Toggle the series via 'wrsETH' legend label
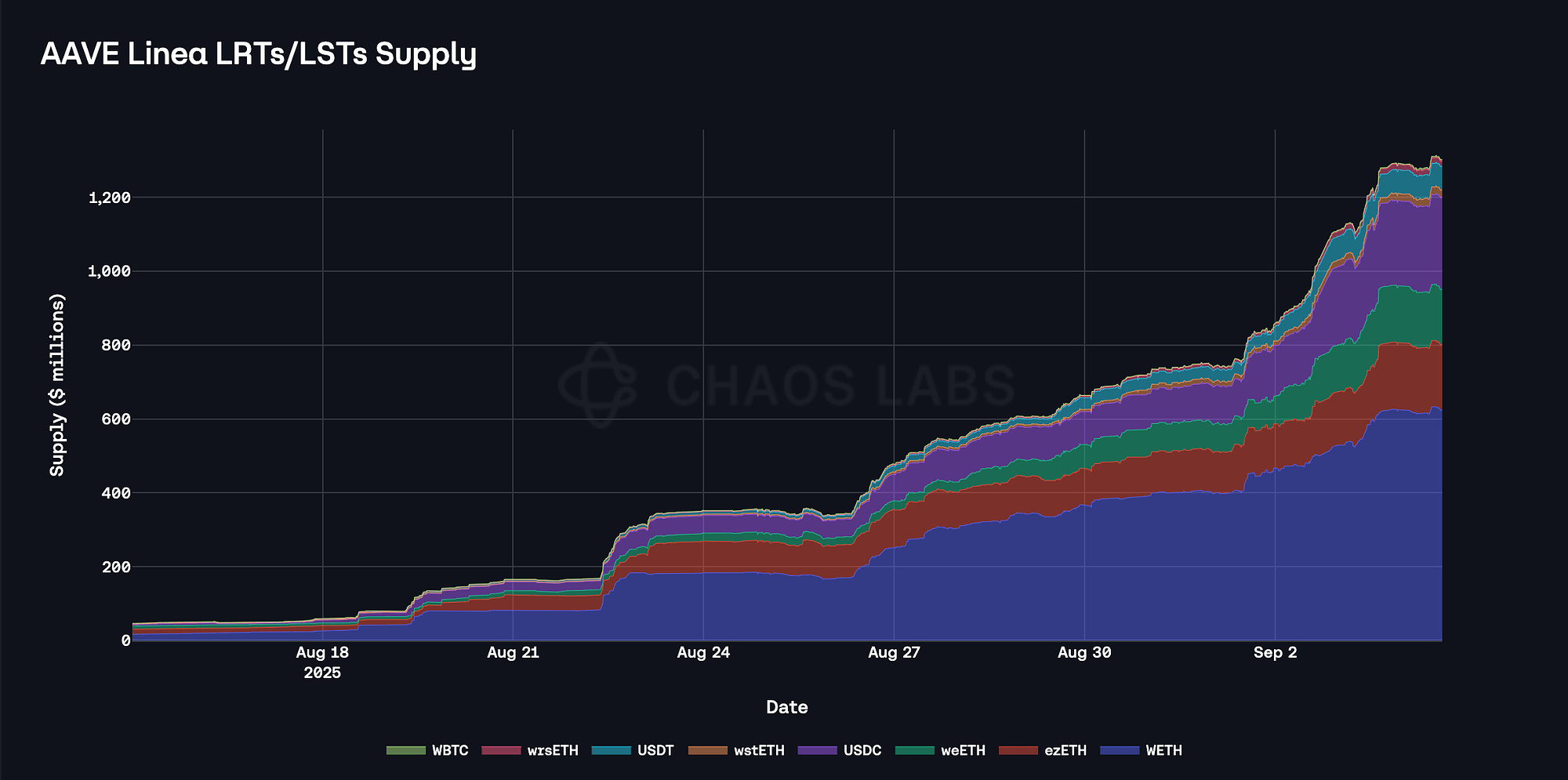The height and width of the screenshot is (780, 1568). click(x=553, y=750)
